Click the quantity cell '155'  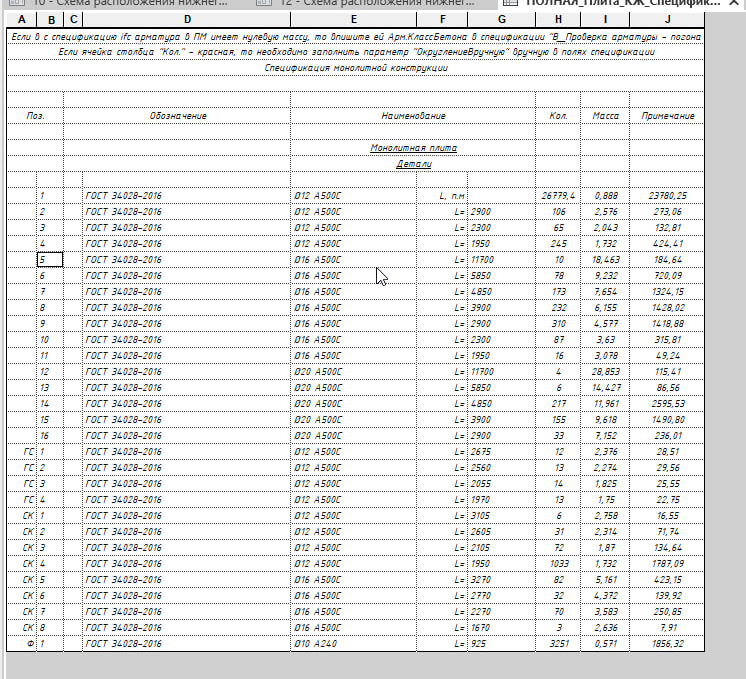tap(558, 420)
